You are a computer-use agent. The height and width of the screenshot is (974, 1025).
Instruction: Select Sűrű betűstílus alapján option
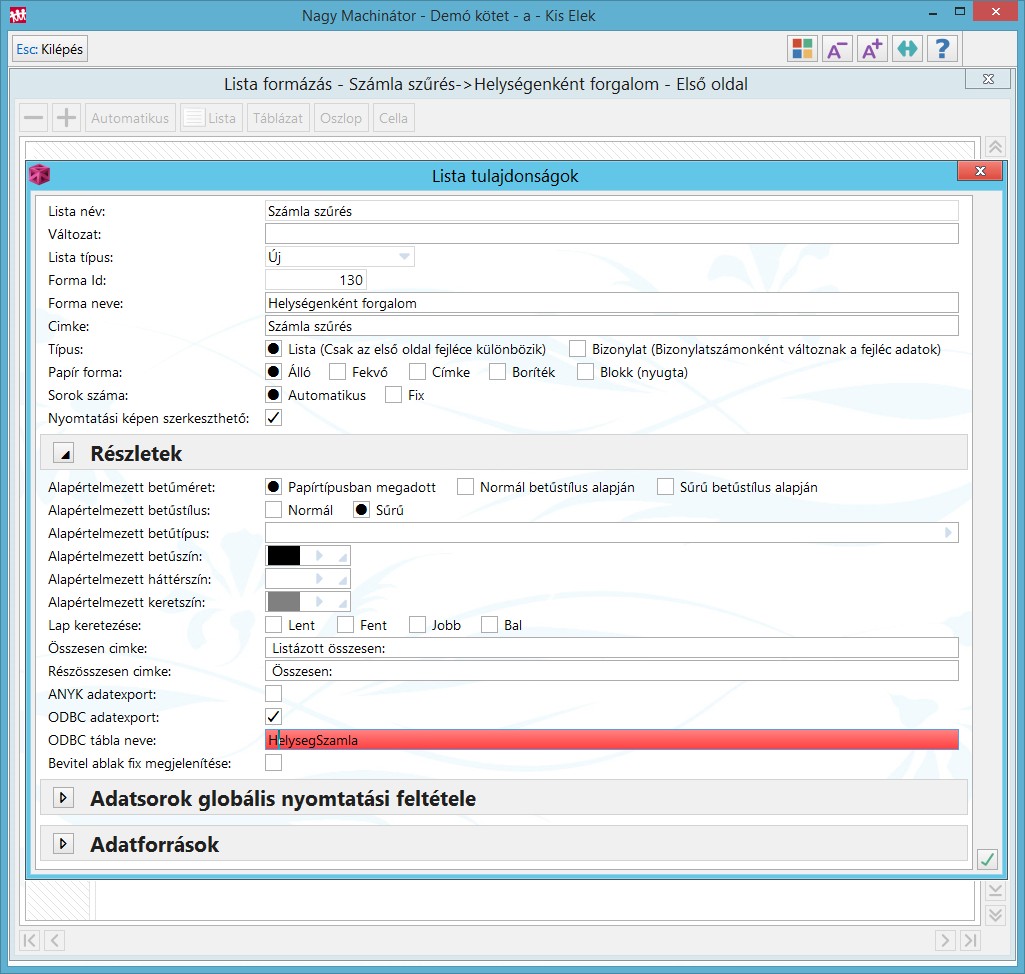pyautogui.click(x=665, y=487)
